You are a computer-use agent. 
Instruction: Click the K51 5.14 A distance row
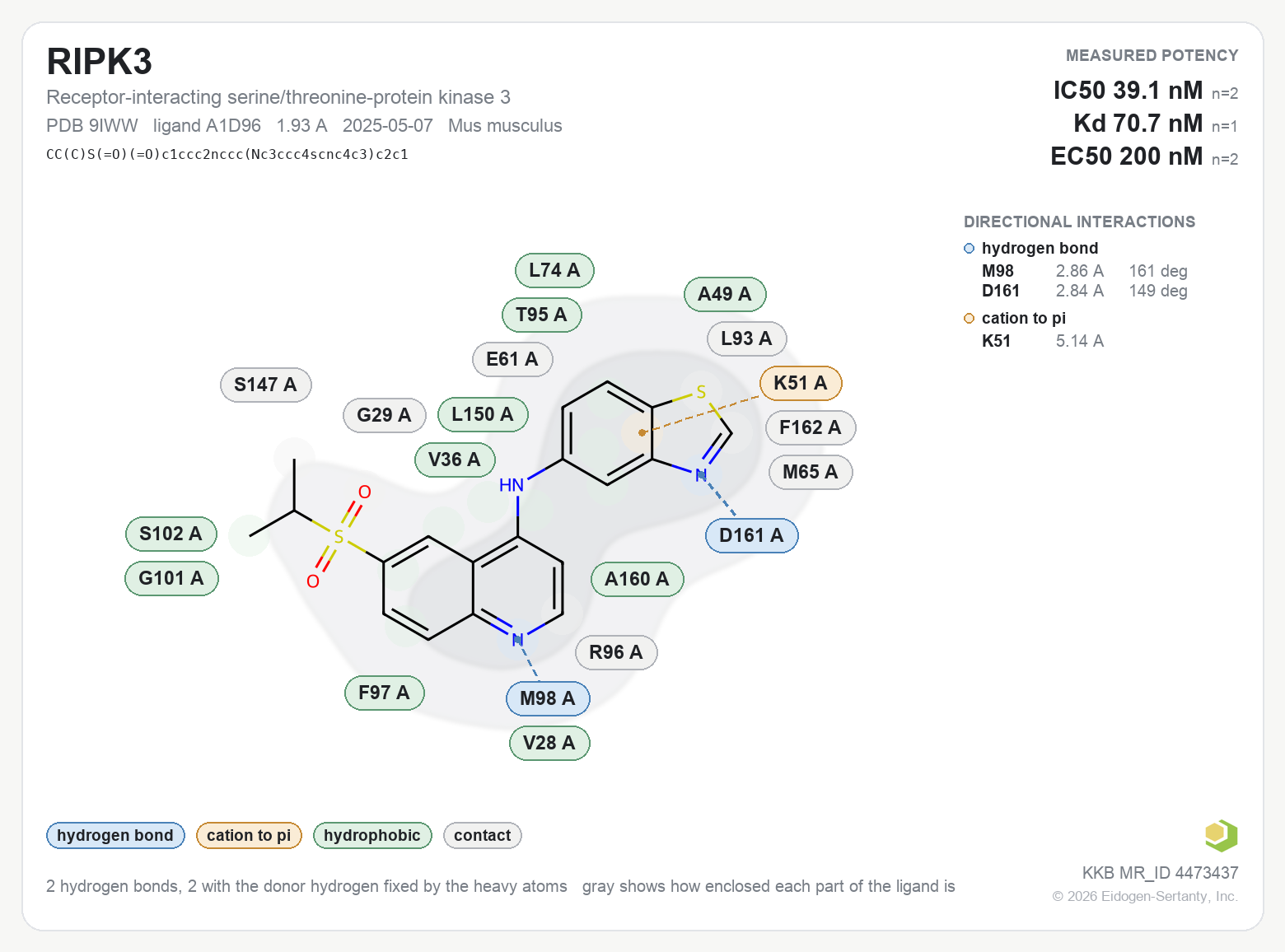tap(1043, 341)
